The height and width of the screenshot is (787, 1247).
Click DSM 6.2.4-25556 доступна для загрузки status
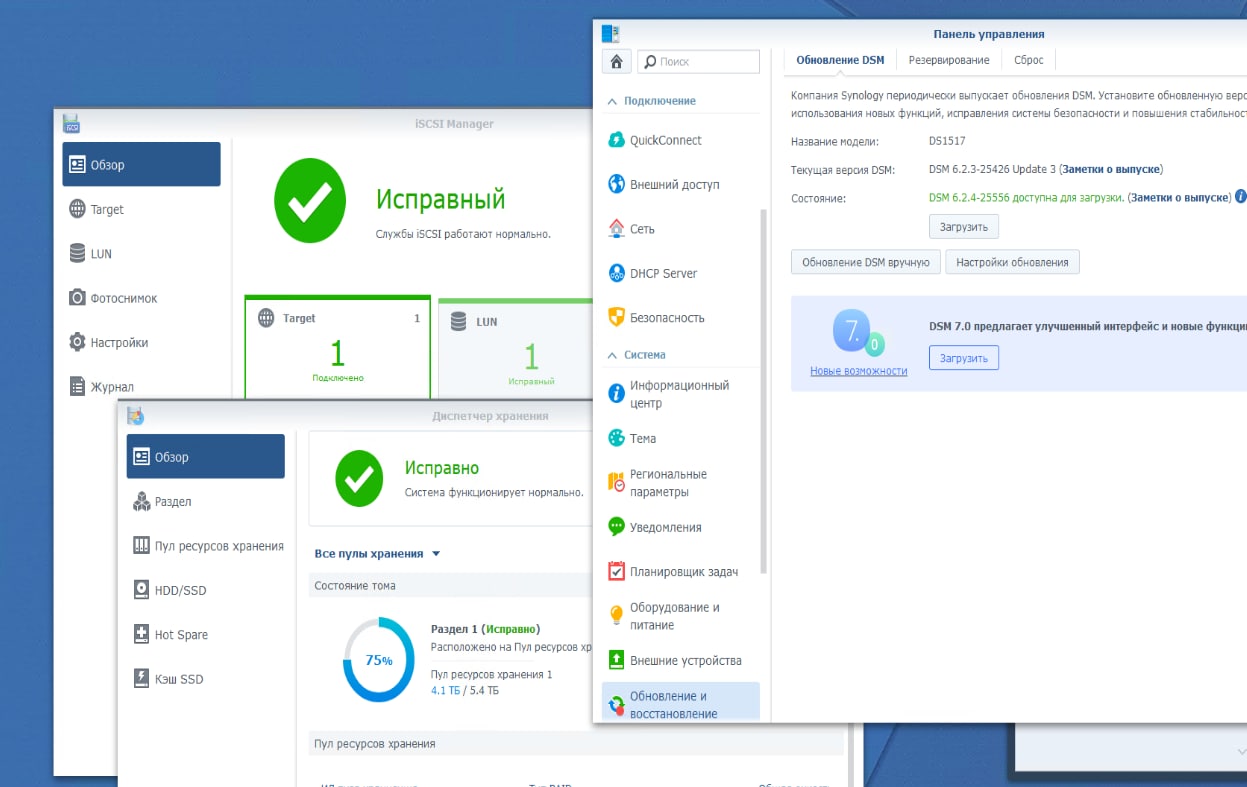pyautogui.click(x=1026, y=197)
